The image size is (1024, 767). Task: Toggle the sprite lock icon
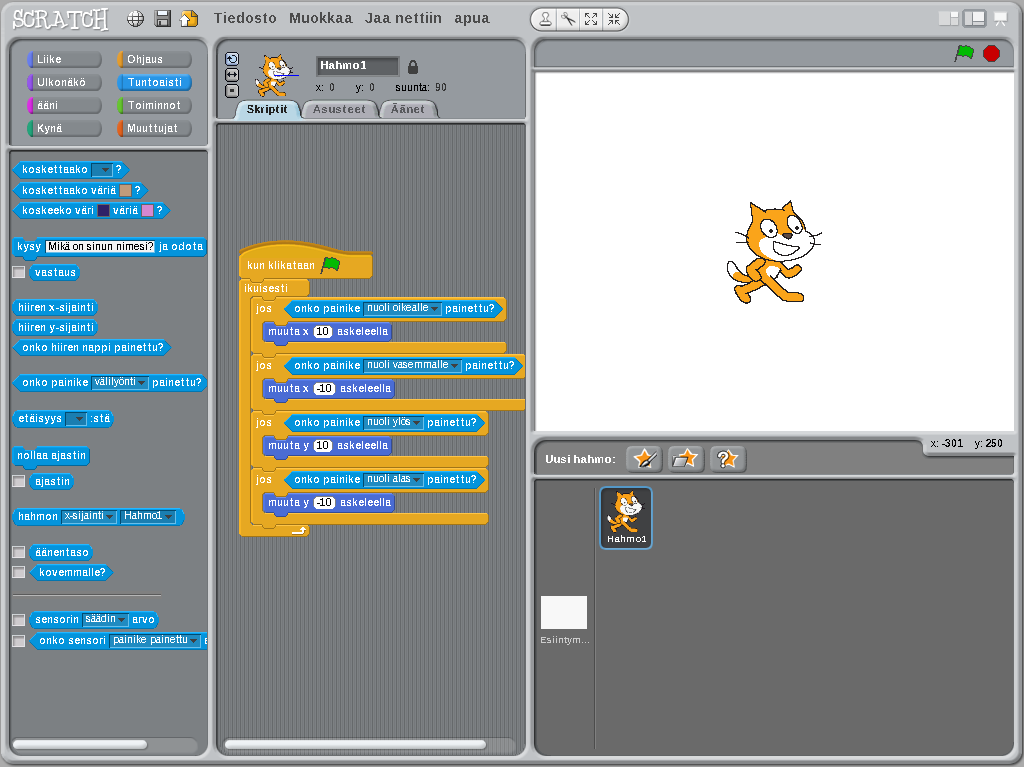coord(413,67)
